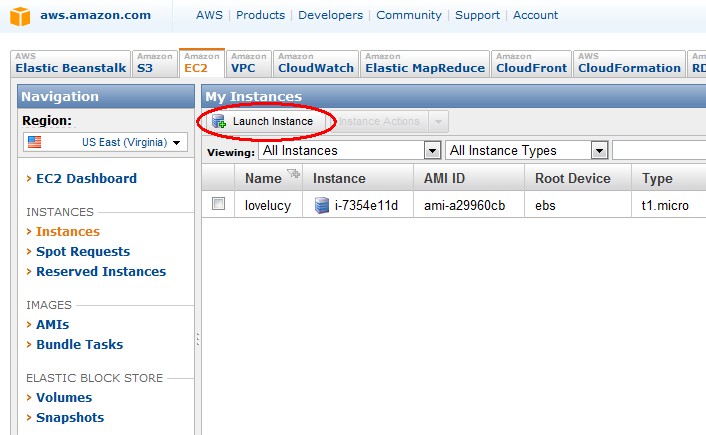Open the Products top menu
The image size is (706, 435).
coord(260,15)
